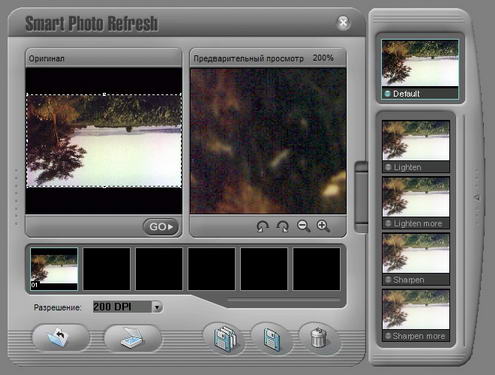Select thumbnail 01 in the filmstrip
Screen dimensions: 495x375
click(54, 269)
